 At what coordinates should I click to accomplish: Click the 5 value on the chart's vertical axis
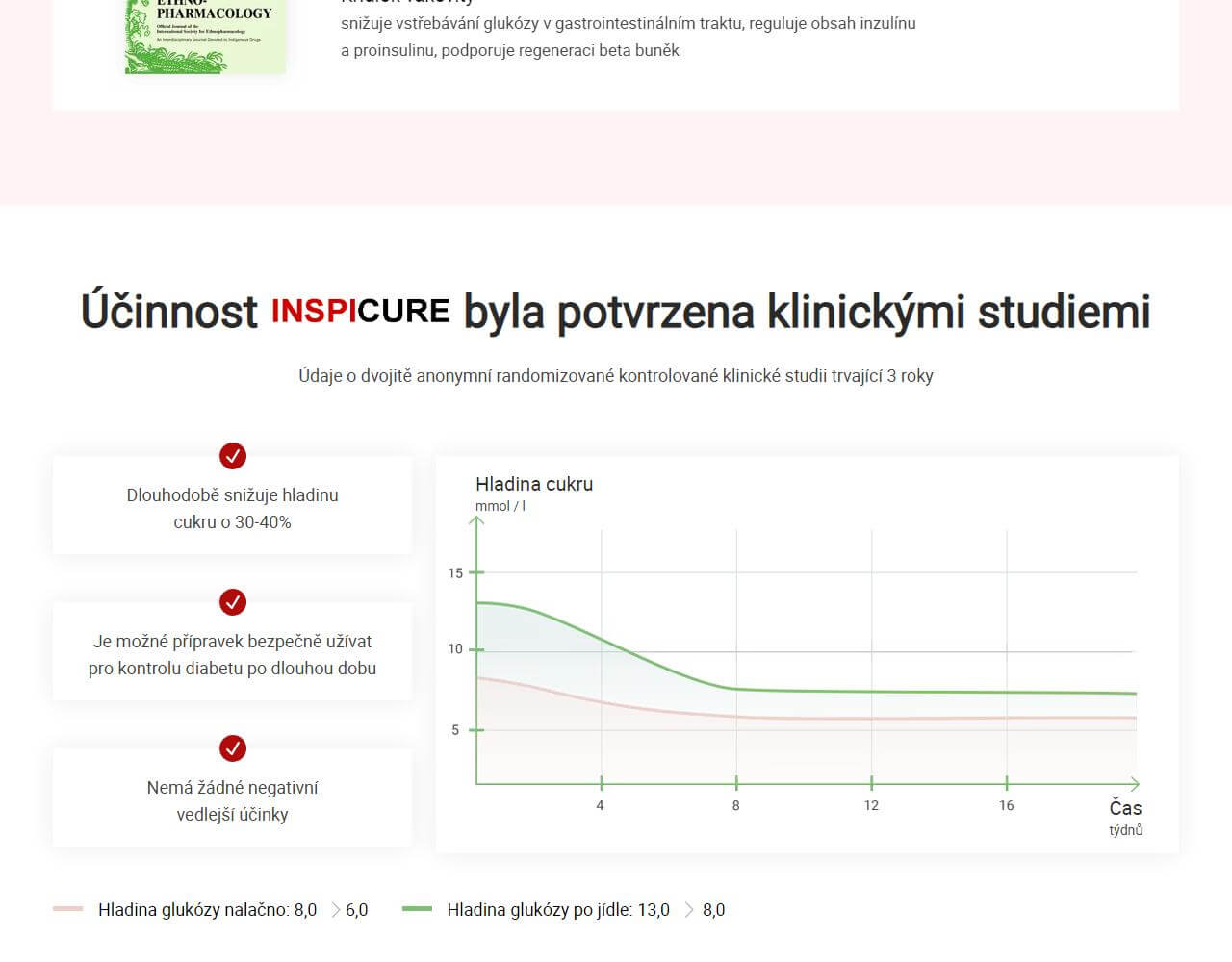point(455,730)
